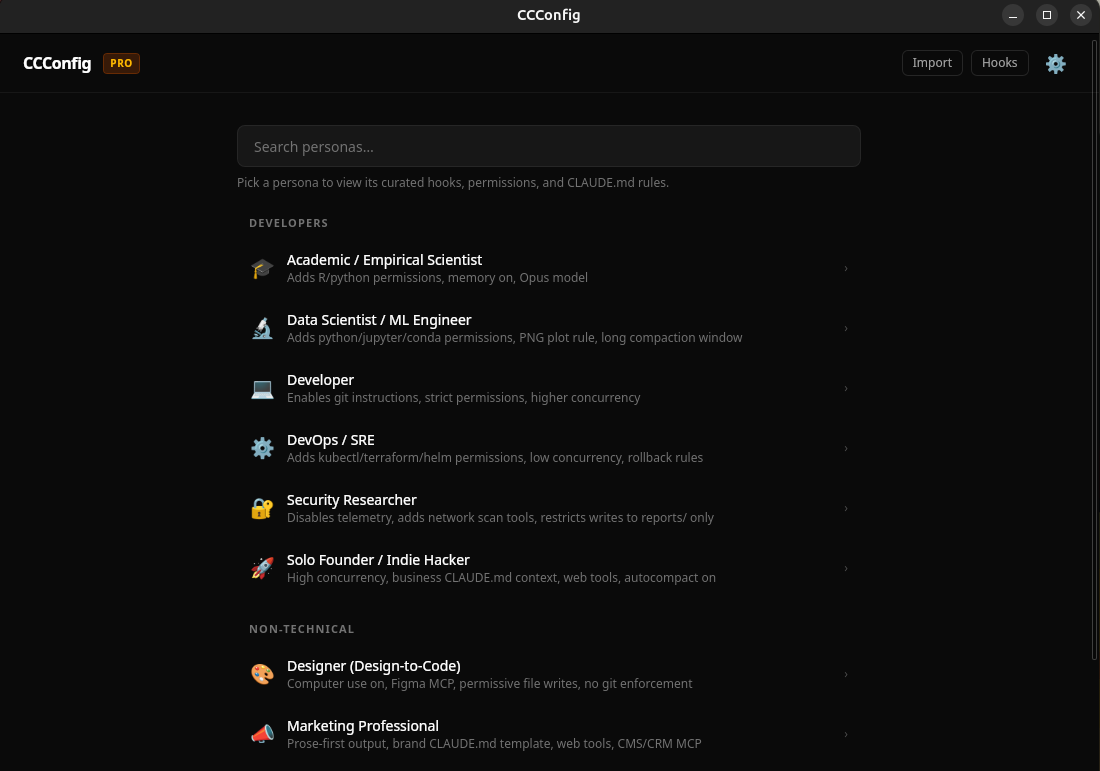
Task: Expand the Solo Founder / Indie Hacker chevron
Action: [x=846, y=568]
